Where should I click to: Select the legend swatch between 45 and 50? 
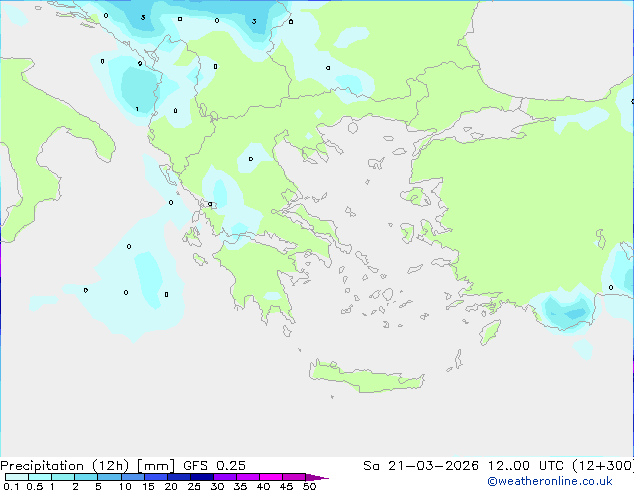(x=294, y=477)
